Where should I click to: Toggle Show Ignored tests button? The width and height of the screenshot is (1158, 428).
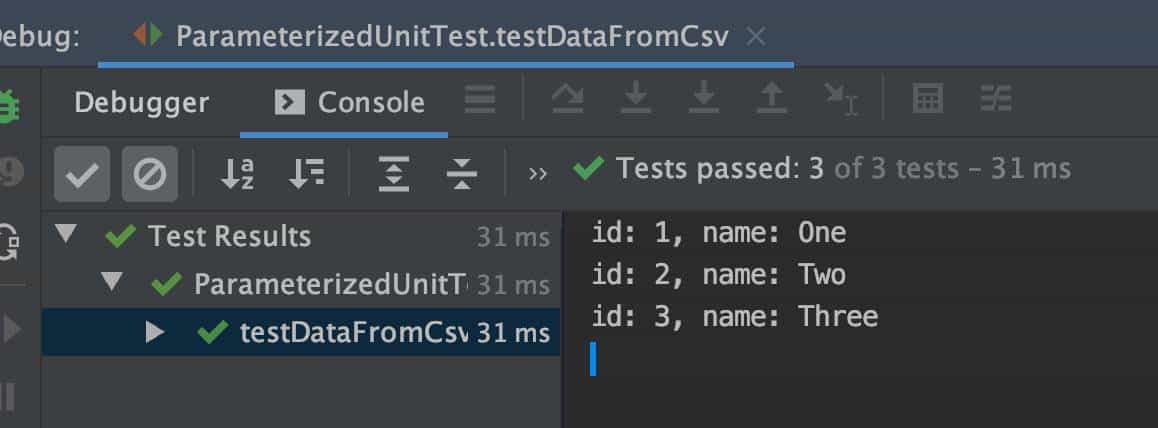tap(150, 174)
